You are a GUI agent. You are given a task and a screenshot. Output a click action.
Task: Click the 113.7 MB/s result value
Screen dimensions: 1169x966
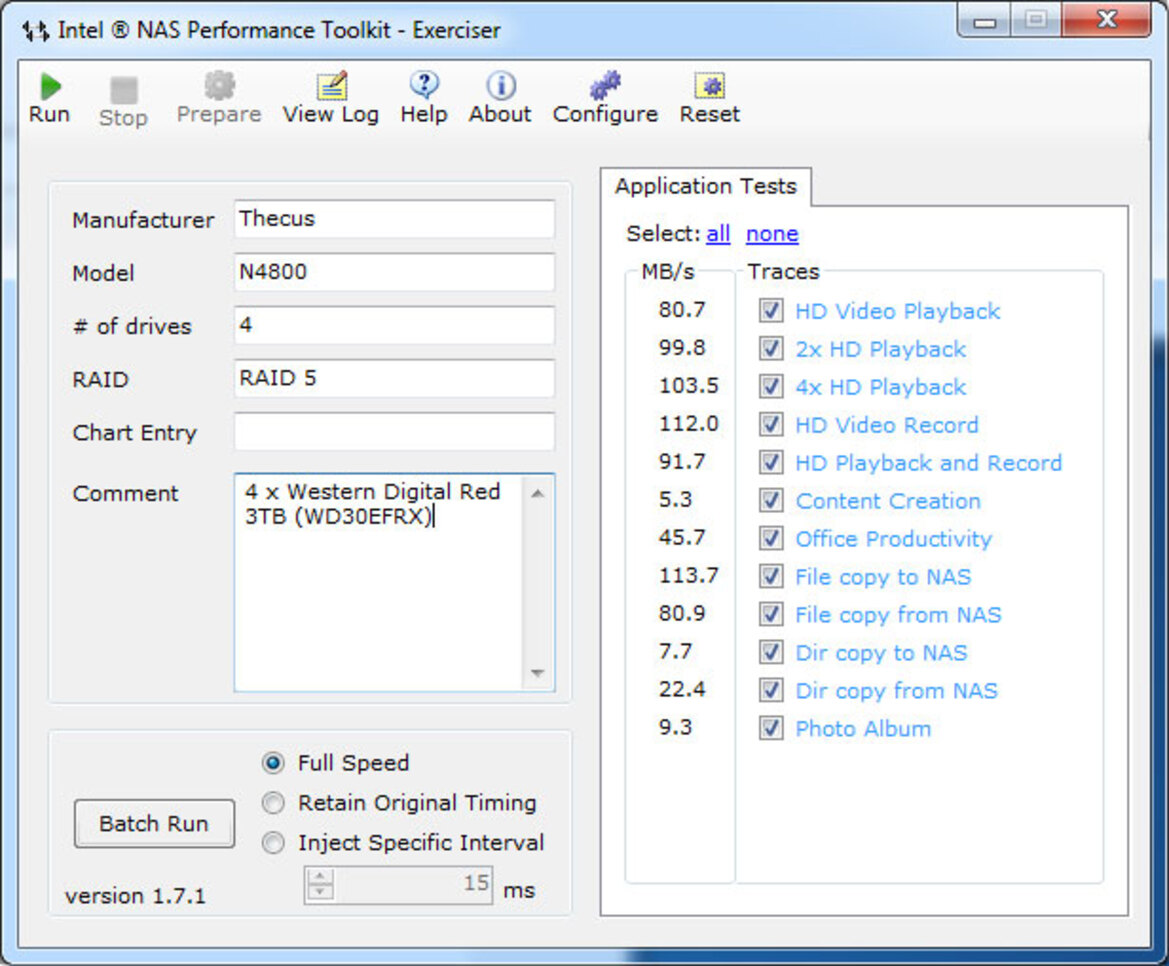(x=688, y=575)
